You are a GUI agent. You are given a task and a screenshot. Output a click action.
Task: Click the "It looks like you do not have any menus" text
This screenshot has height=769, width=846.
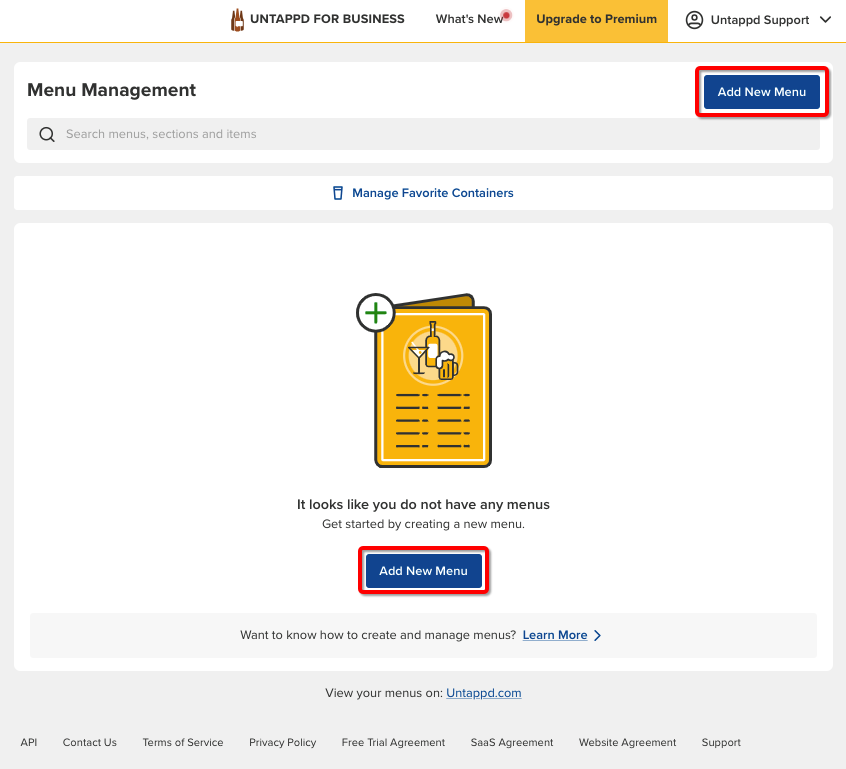(x=424, y=505)
